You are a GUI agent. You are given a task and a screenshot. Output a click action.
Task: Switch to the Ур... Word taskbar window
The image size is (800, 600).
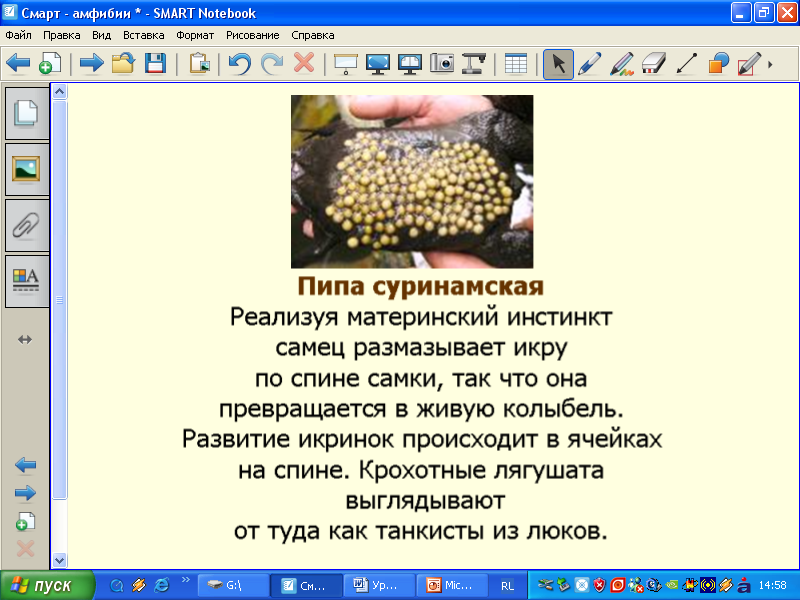click(x=379, y=586)
